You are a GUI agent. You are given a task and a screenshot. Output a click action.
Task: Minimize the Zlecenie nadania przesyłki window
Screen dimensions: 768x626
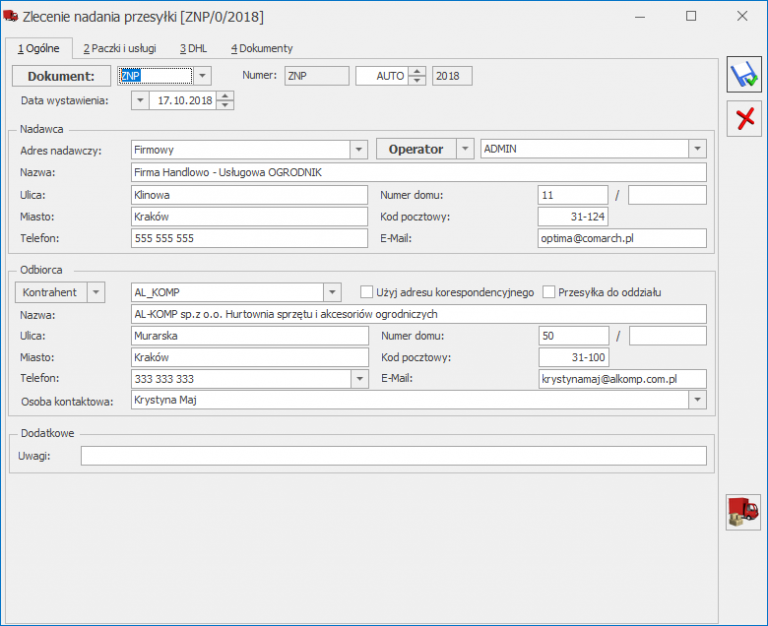point(640,16)
